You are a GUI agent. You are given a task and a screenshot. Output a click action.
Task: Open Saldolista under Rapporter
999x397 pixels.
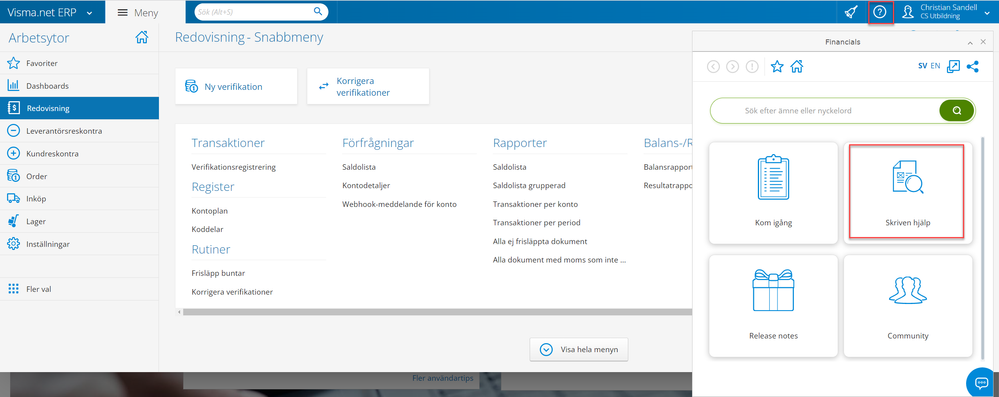pyautogui.click(x=510, y=167)
